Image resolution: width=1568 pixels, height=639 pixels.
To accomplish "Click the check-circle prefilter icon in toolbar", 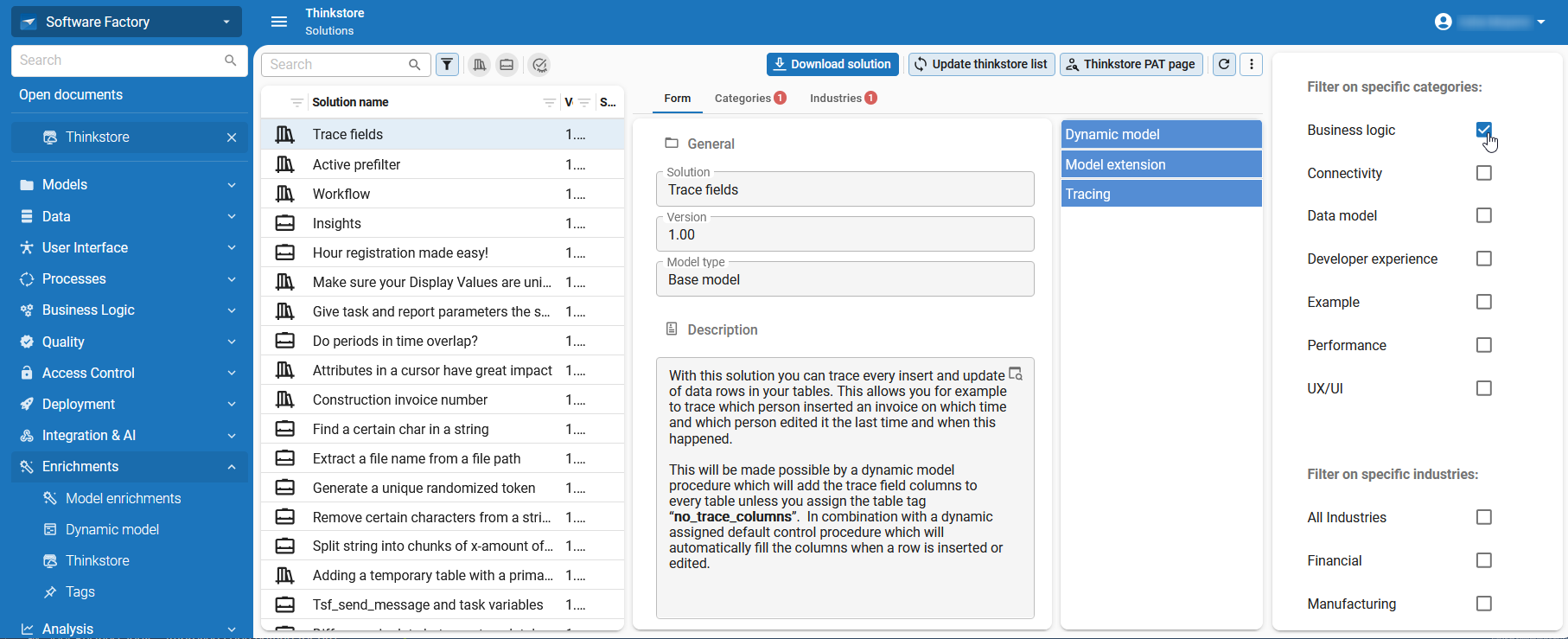I will pos(539,65).
